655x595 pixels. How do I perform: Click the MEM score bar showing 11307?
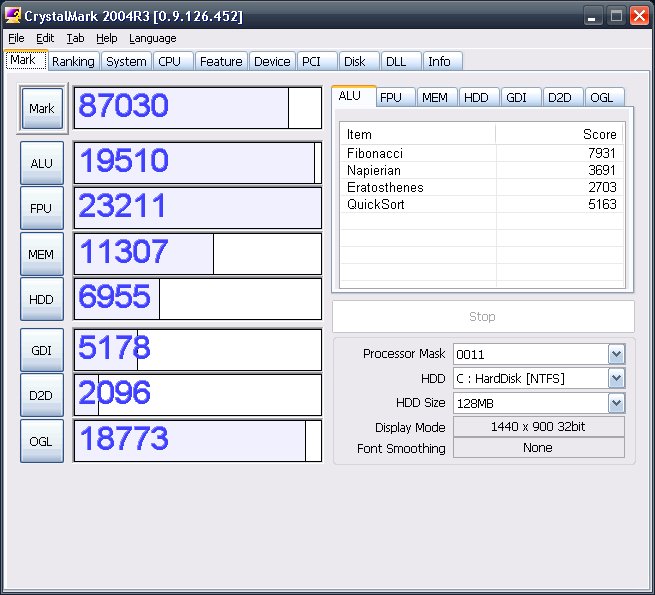198,254
